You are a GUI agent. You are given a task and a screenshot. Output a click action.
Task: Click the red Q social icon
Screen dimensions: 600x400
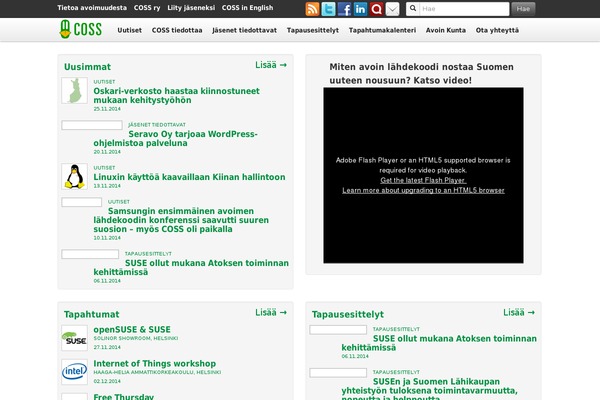pos(376,9)
